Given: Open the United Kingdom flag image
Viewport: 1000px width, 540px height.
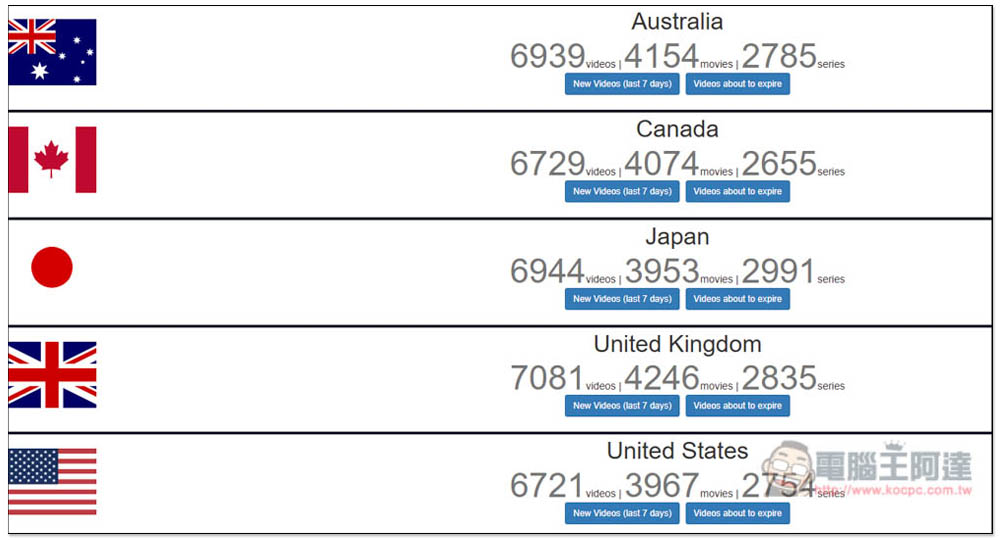Looking at the screenshot, I should tap(52, 375).
